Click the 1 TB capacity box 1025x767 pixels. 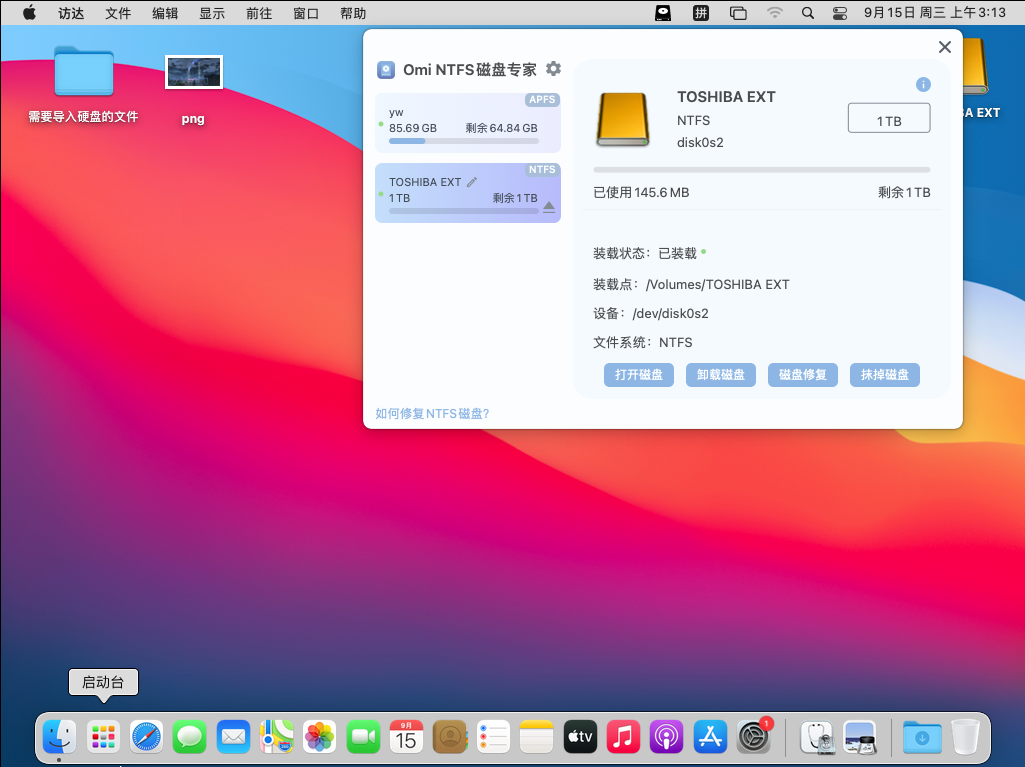point(888,118)
